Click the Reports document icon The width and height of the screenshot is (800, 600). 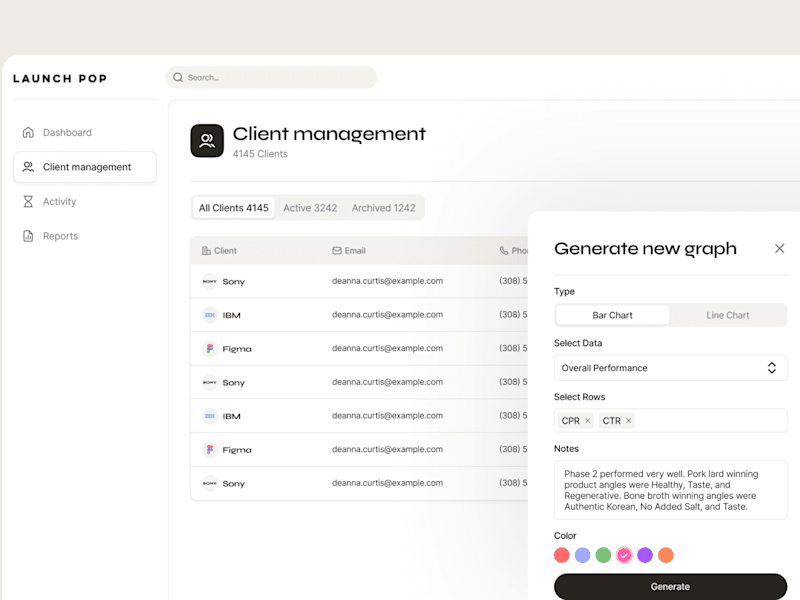coord(28,236)
